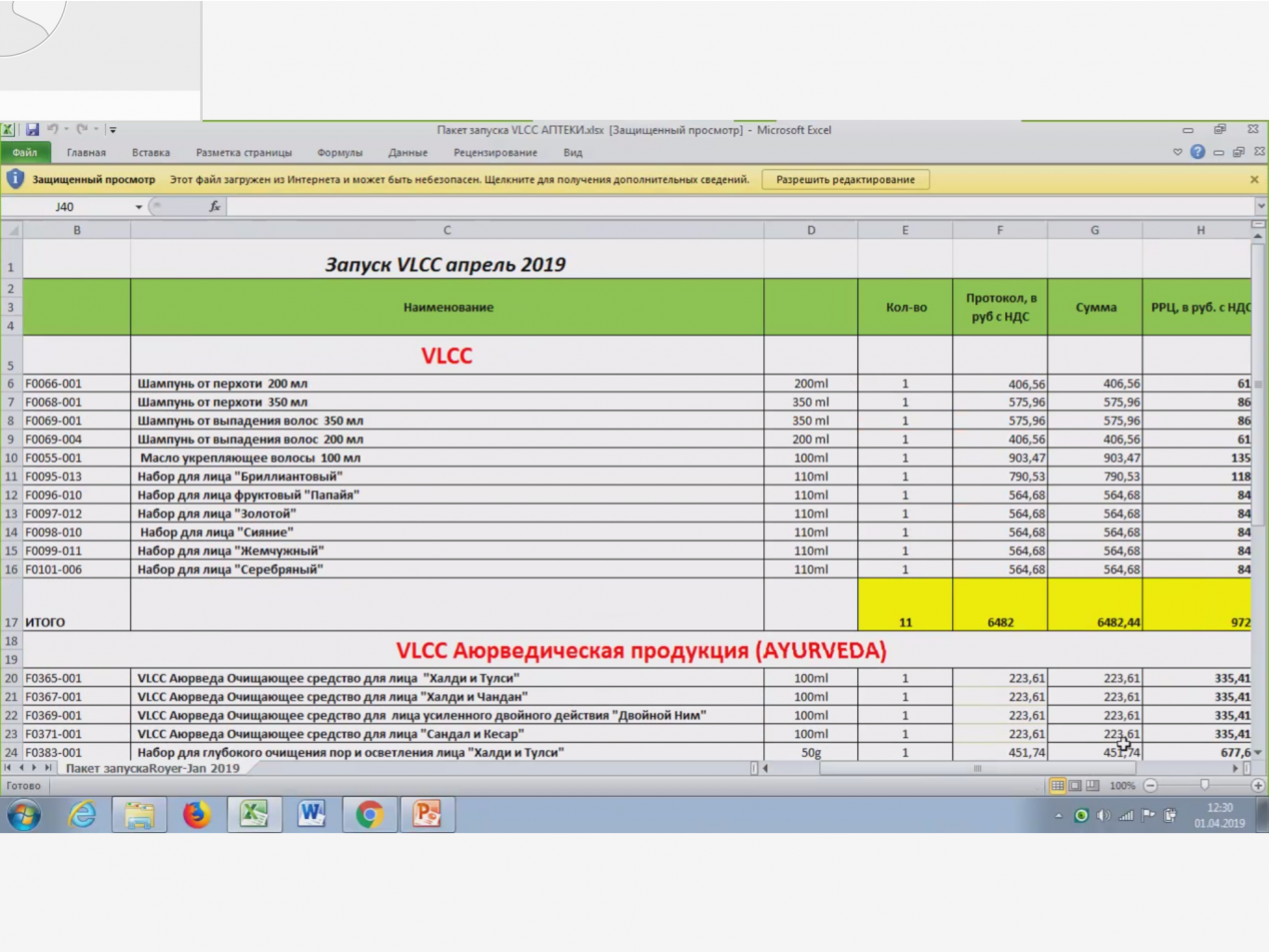Open Firefox from taskbar

click(x=196, y=815)
